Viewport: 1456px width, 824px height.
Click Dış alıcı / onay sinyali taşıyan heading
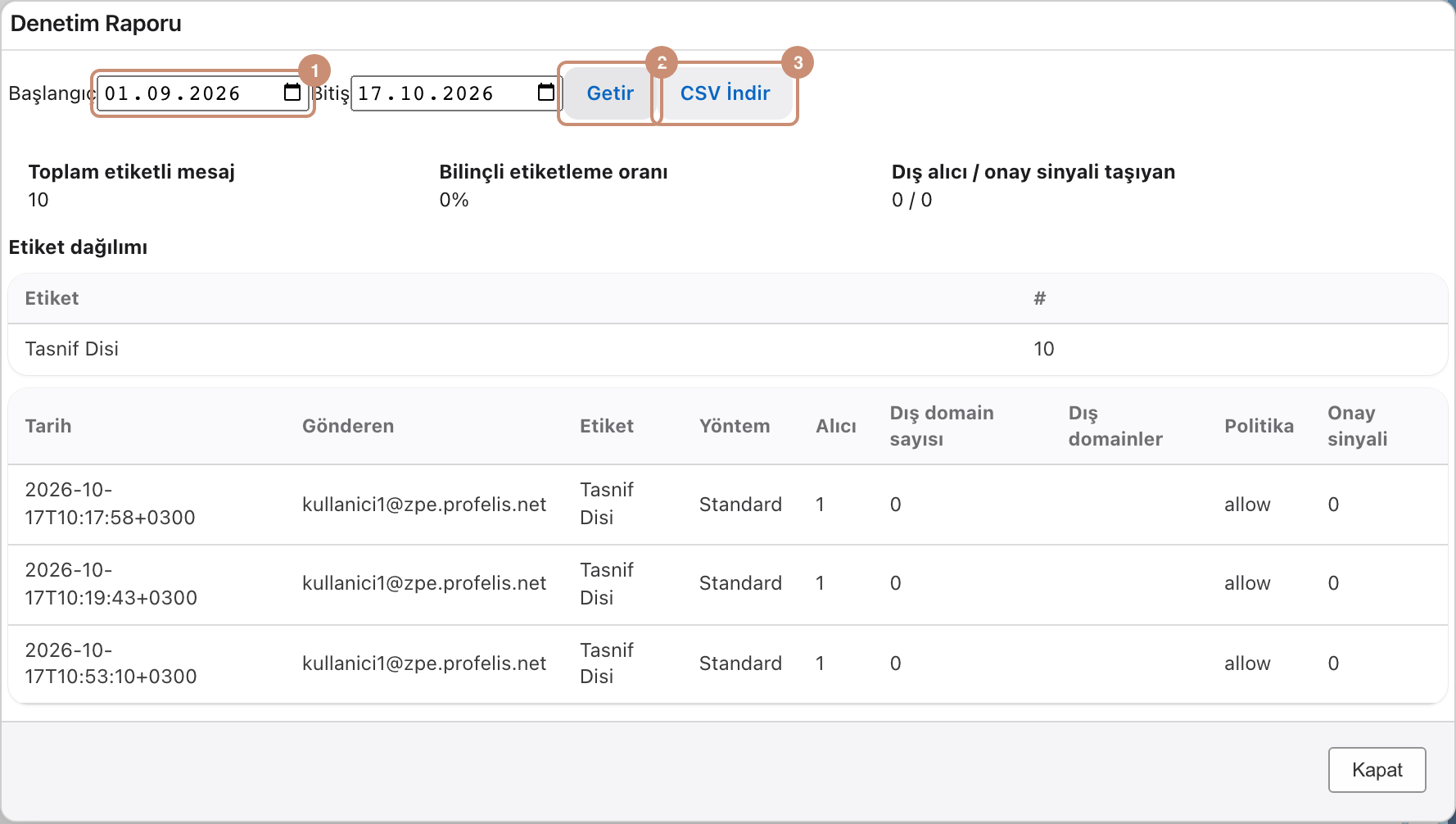click(1033, 172)
